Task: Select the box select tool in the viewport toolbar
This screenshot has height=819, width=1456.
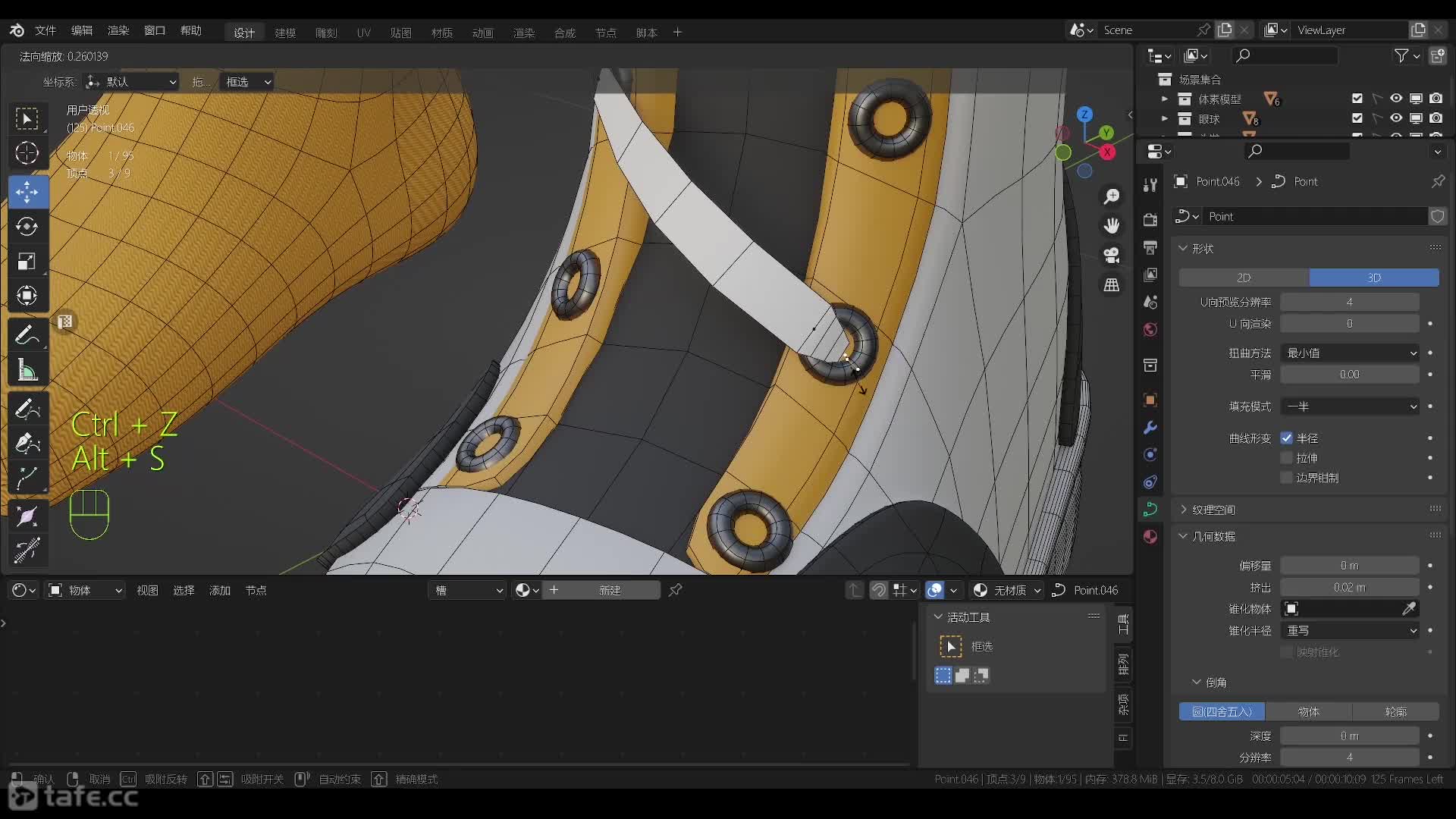Action: [x=27, y=119]
